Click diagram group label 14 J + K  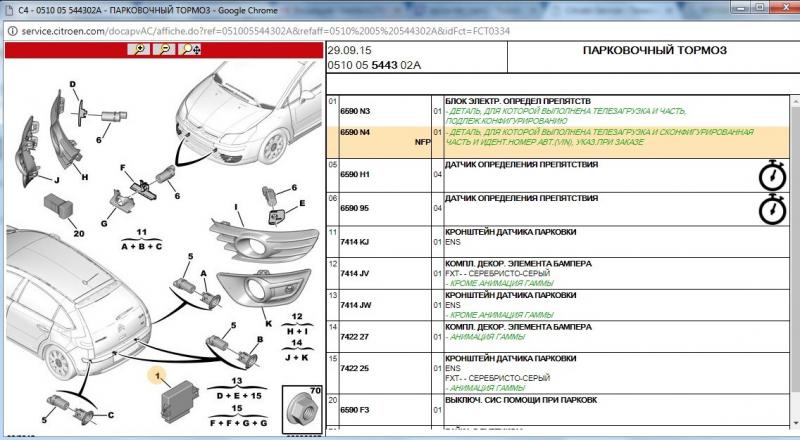click(296, 350)
